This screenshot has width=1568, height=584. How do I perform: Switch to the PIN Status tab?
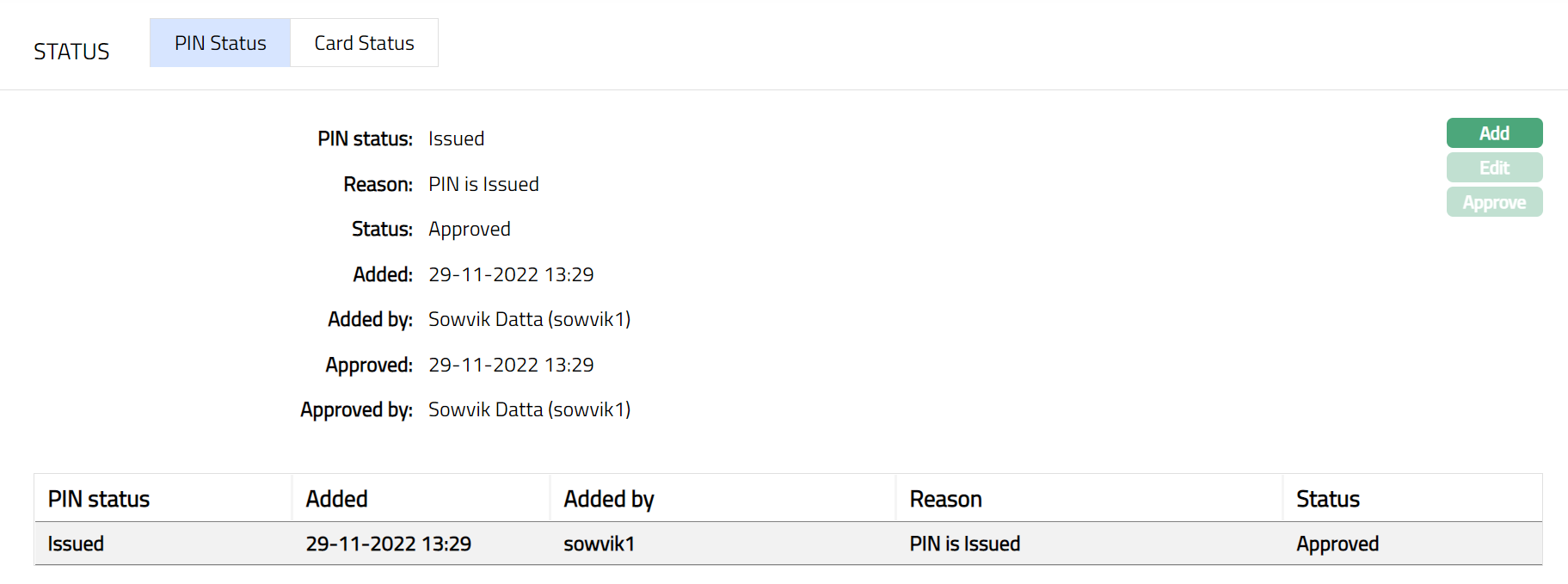point(220,43)
